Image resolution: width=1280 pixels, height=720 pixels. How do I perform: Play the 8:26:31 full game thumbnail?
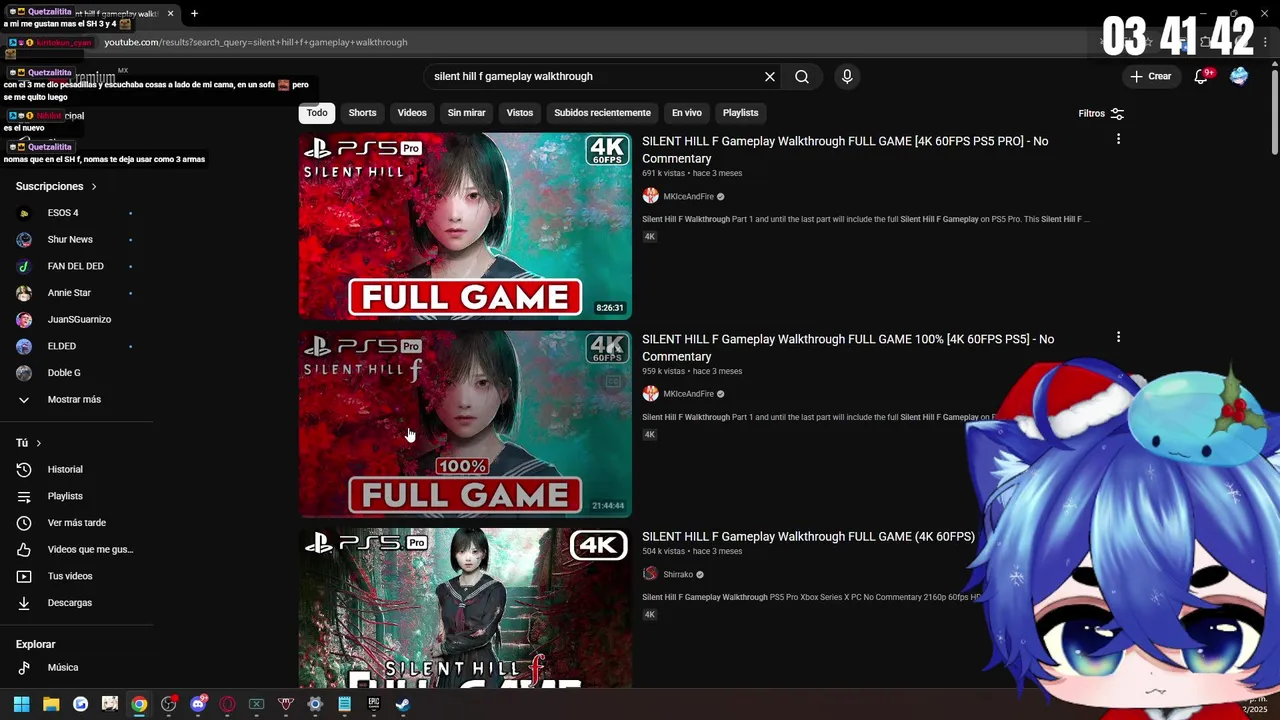pyautogui.click(x=465, y=226)
